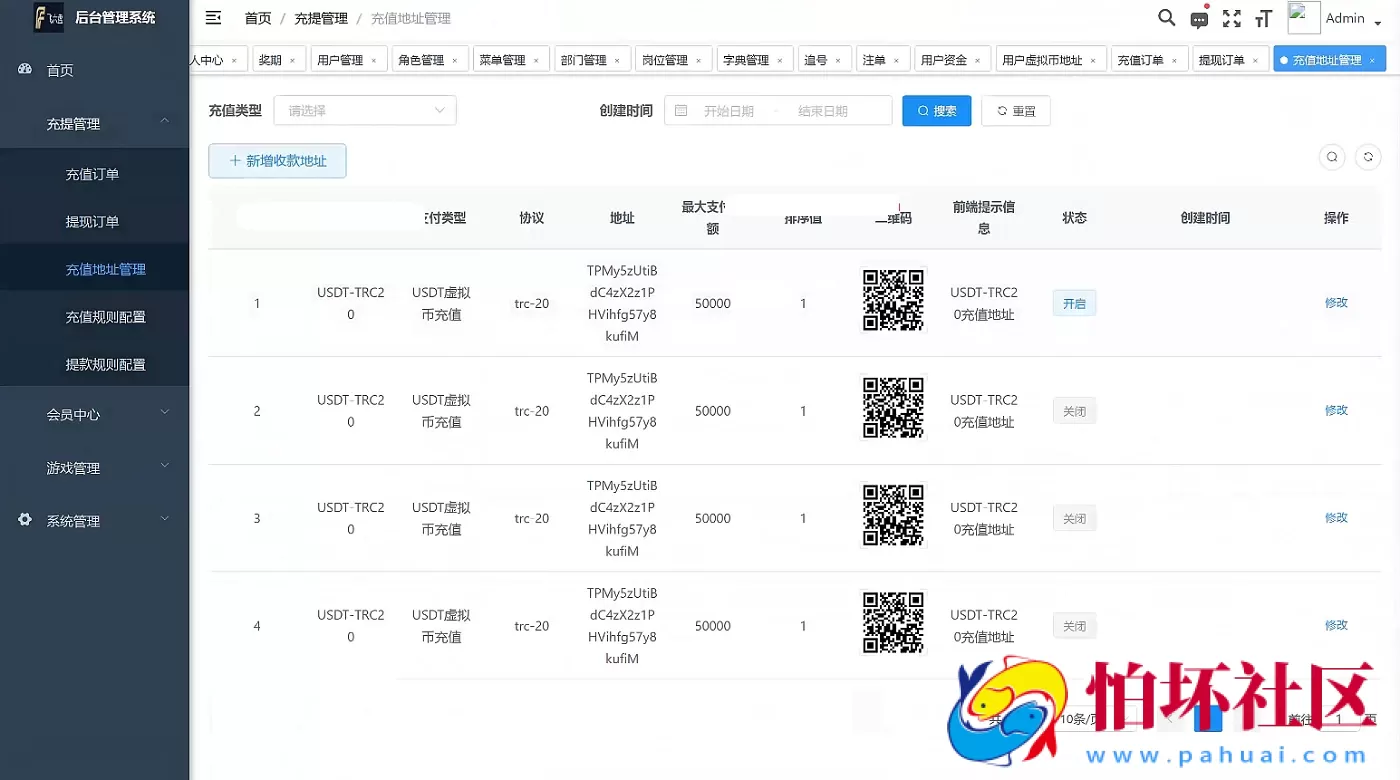Open the global search magnifier in the header

1166,17
